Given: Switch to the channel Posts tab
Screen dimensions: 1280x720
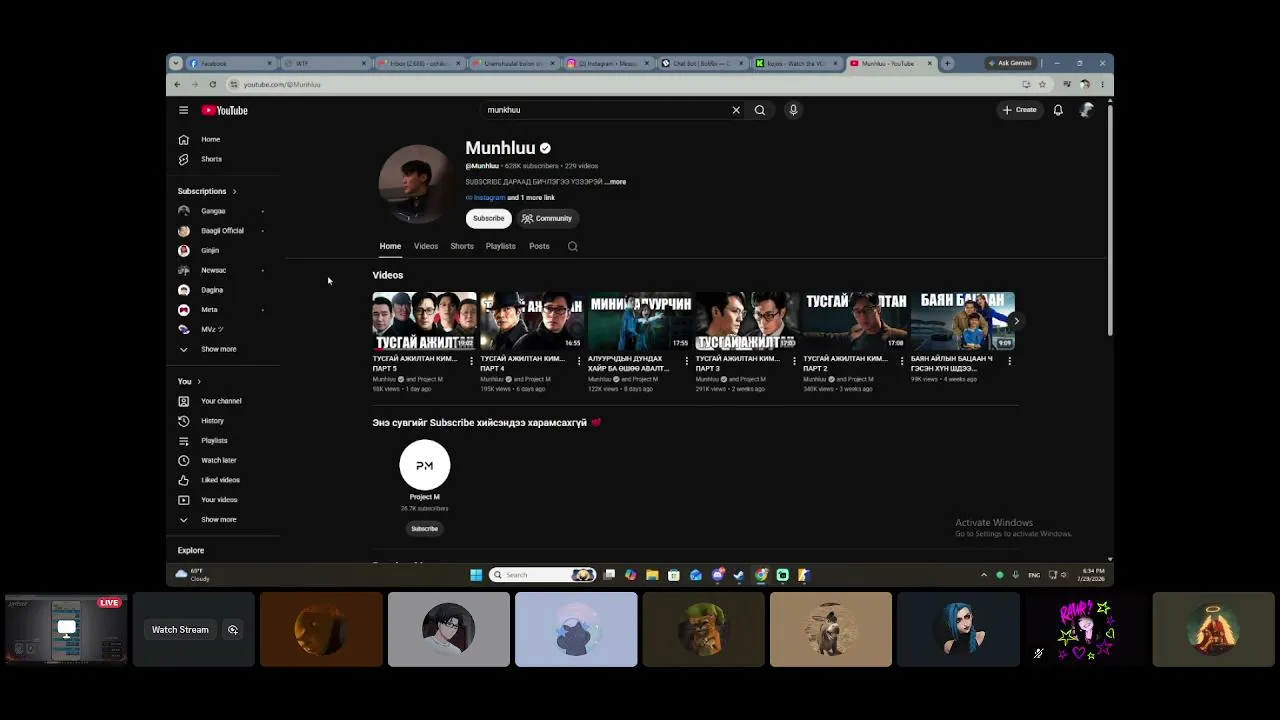Looking at the screenshot, I should coord(539,246).
